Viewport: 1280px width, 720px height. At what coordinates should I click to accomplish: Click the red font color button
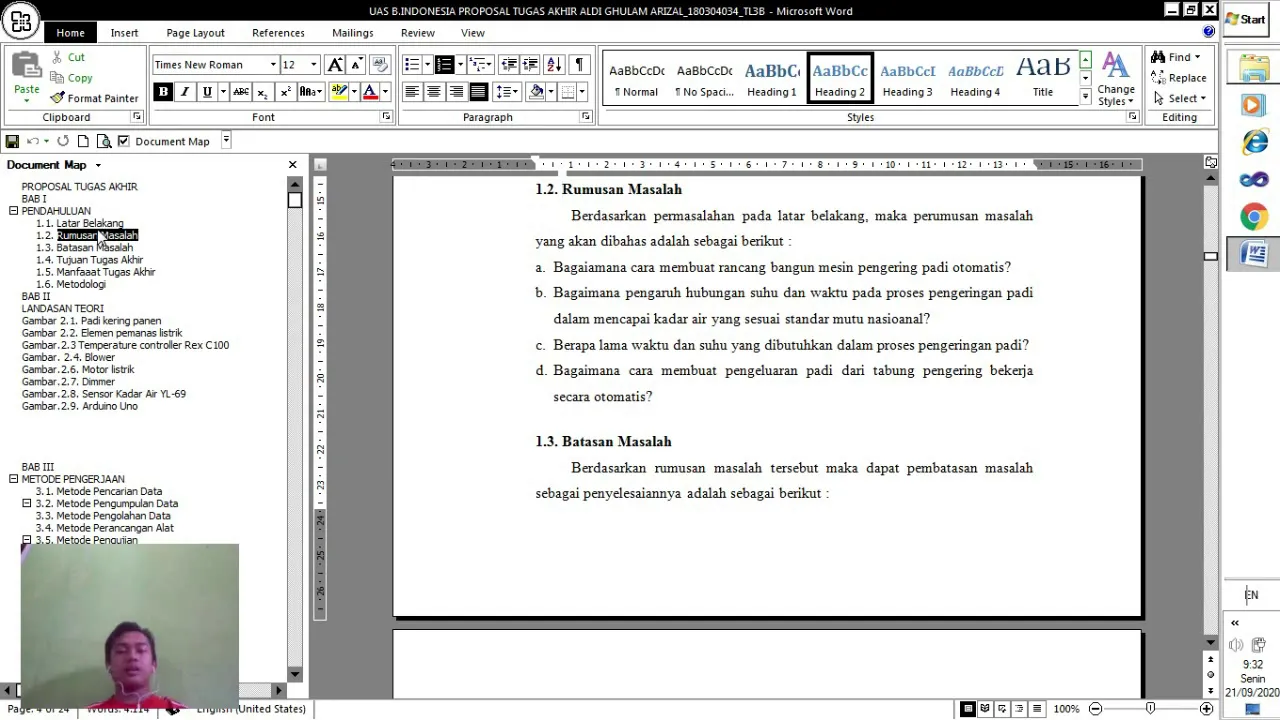370,92
